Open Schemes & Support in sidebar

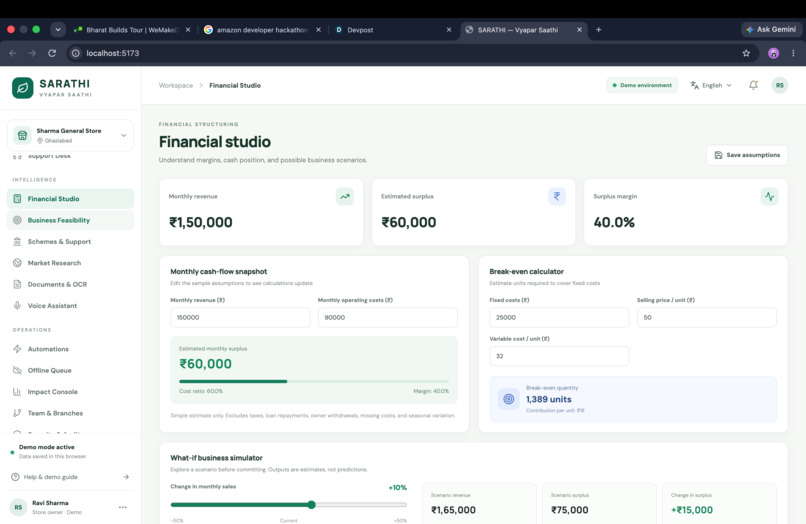pyautogui.click(x=70, y=241)
